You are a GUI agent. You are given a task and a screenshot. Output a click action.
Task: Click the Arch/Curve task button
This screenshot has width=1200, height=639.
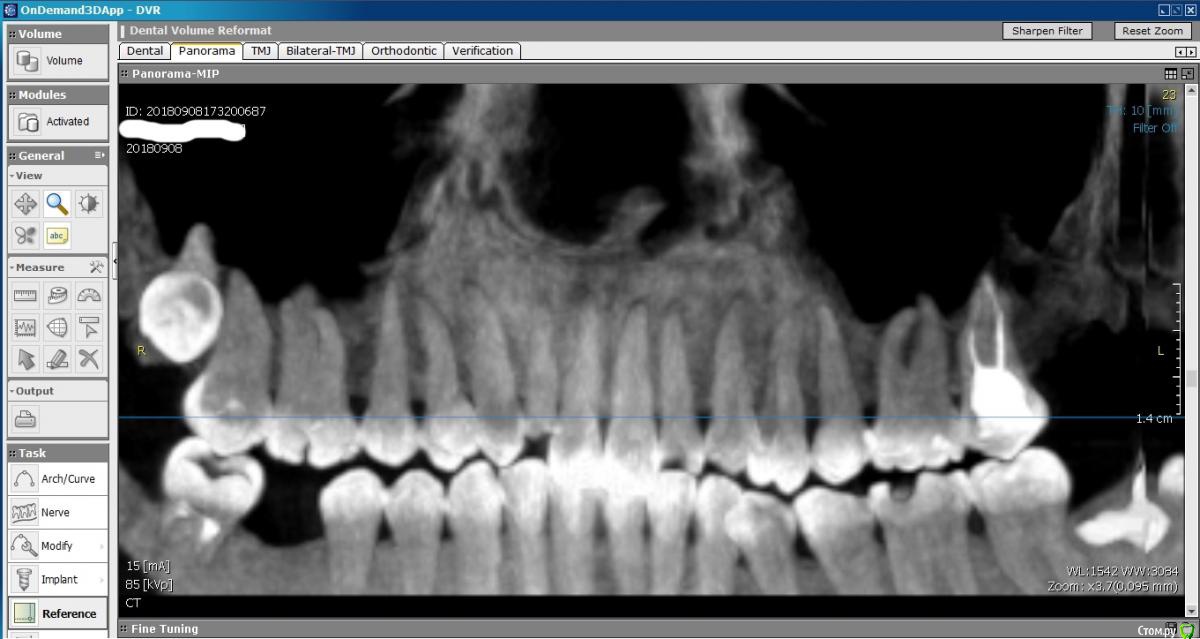(57, 479)
